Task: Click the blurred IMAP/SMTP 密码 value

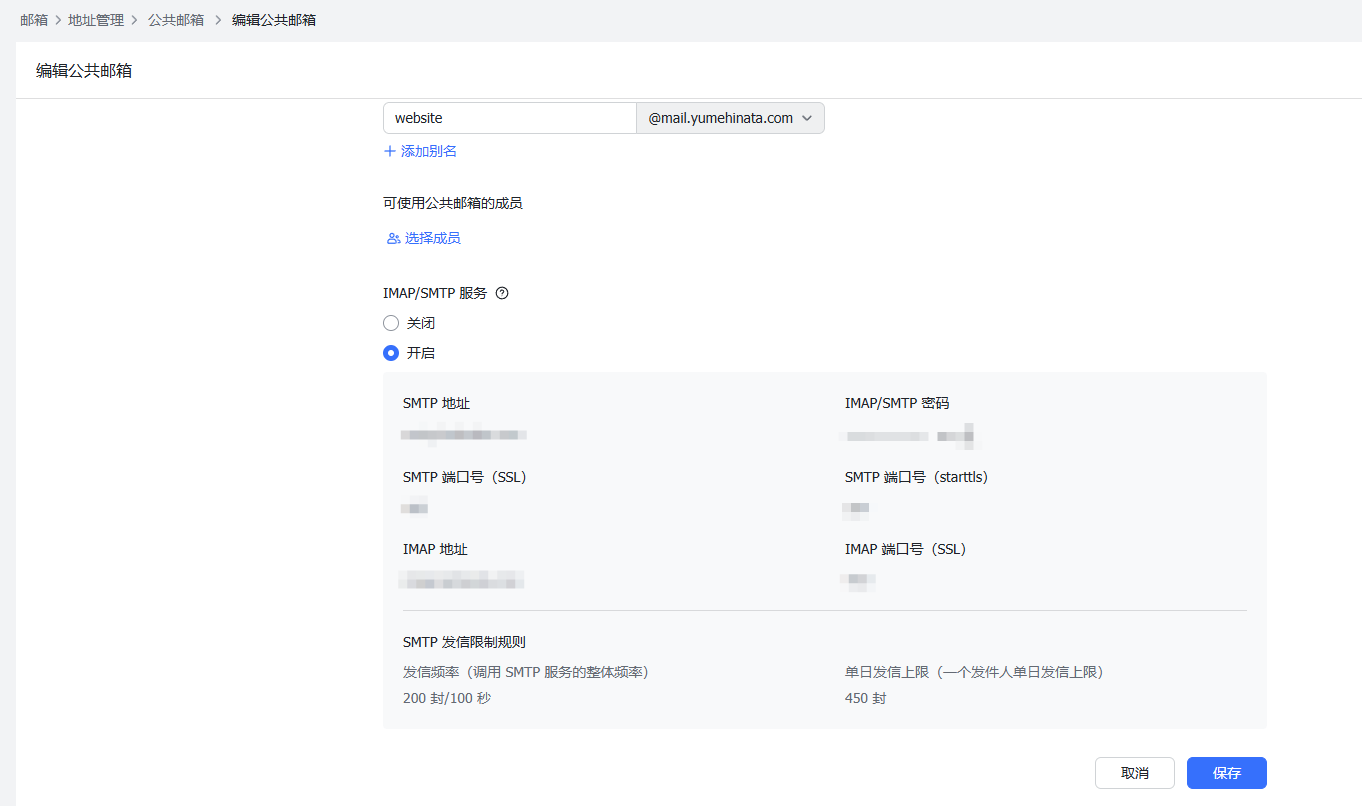Action: point(908,436)
